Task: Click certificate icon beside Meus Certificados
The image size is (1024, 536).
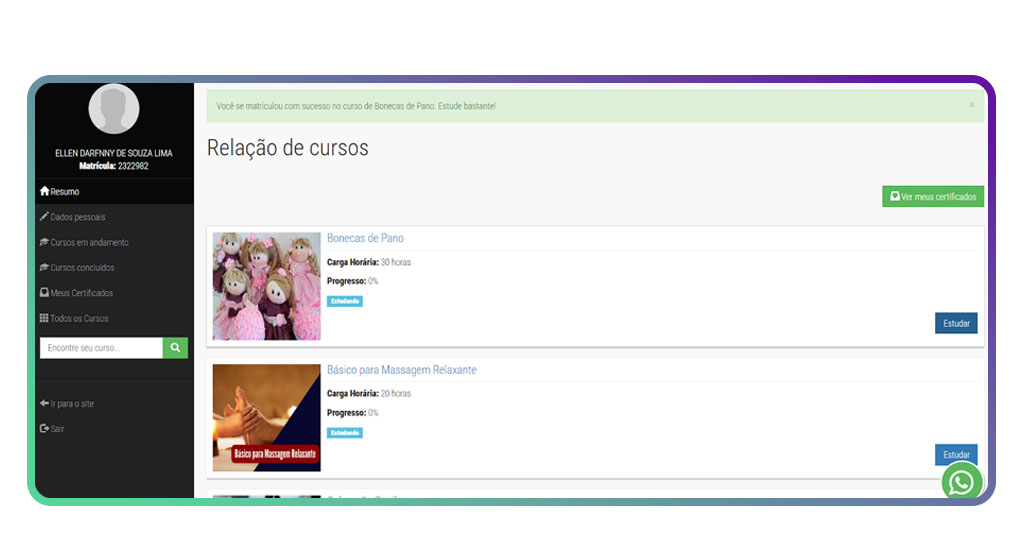Action: pyautogui.click(x=44, y=292)
